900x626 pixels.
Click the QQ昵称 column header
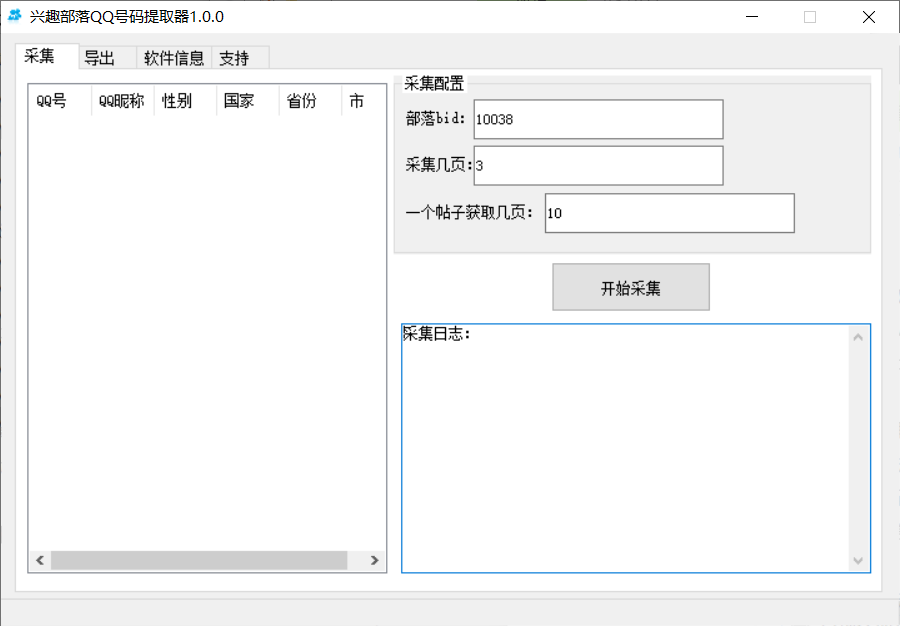coord(122,101)
